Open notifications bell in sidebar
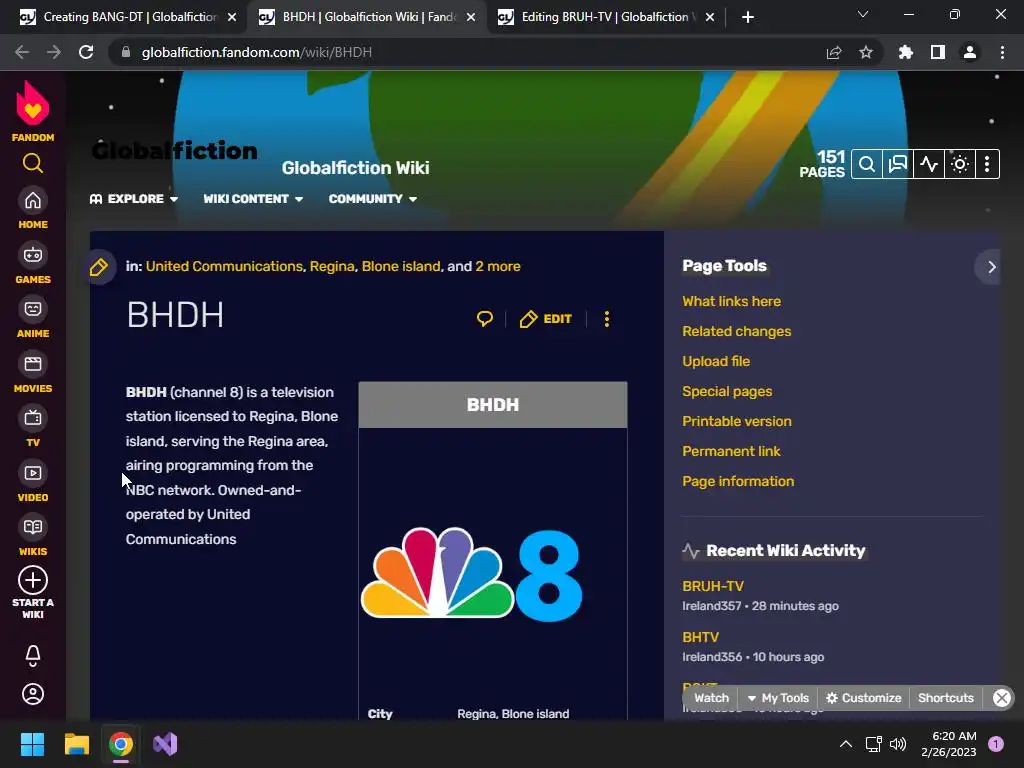This screenshot has height=768, width=1024. [x=33, y=655]
